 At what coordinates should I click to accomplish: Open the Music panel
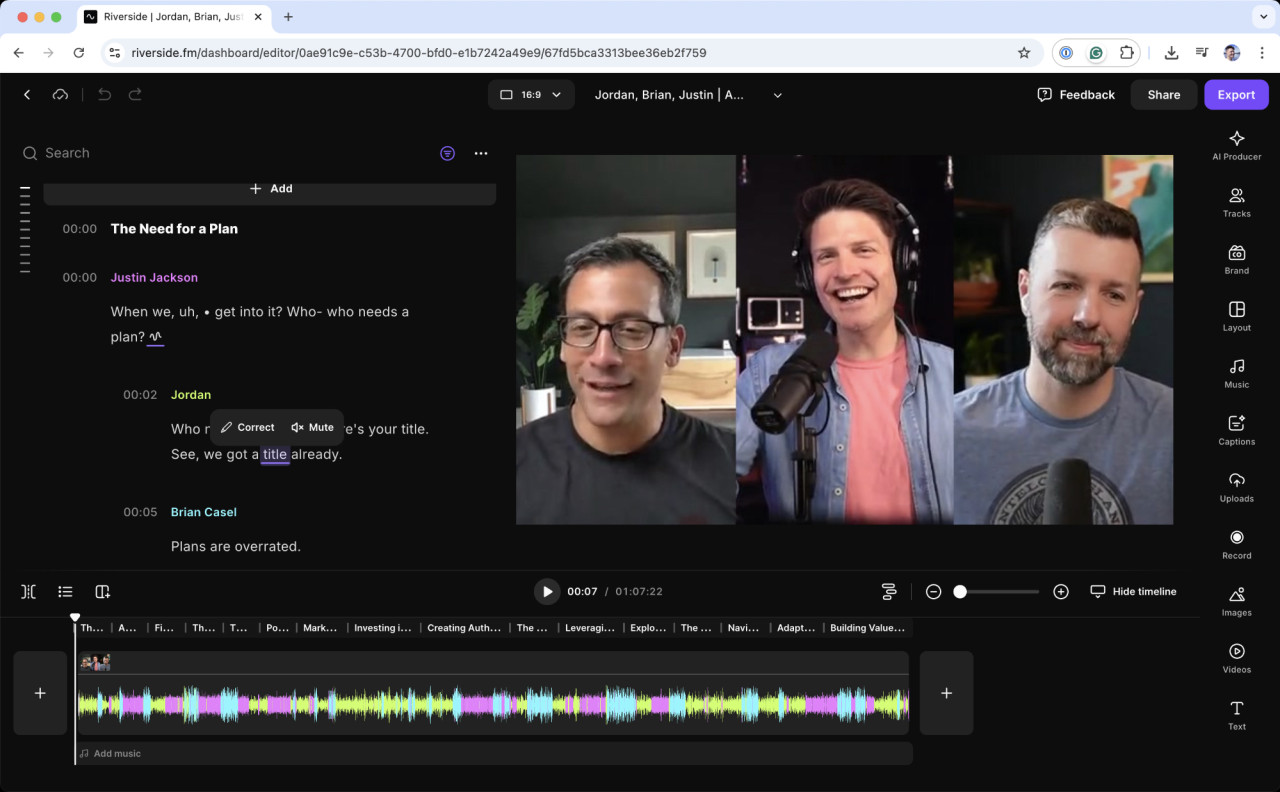(1236, 374)
